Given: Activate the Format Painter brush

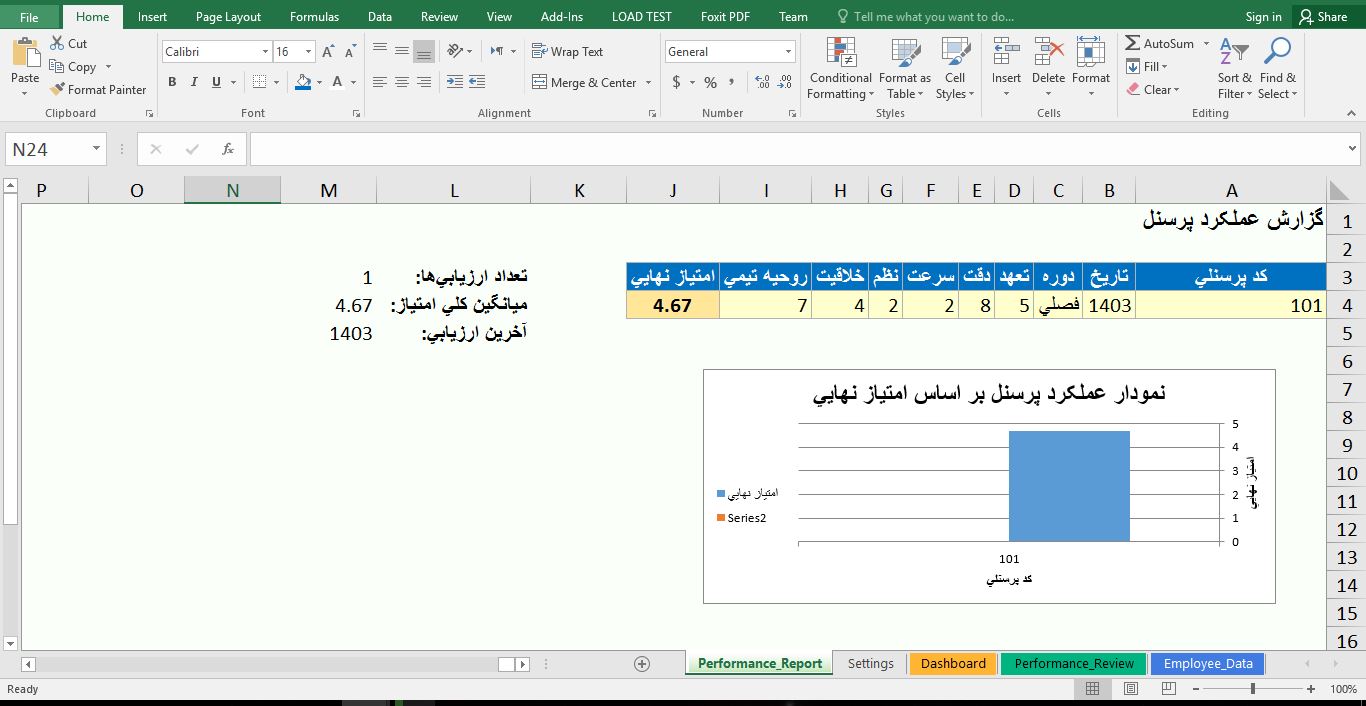Looking at the screenshot, I should coord(57,89).
